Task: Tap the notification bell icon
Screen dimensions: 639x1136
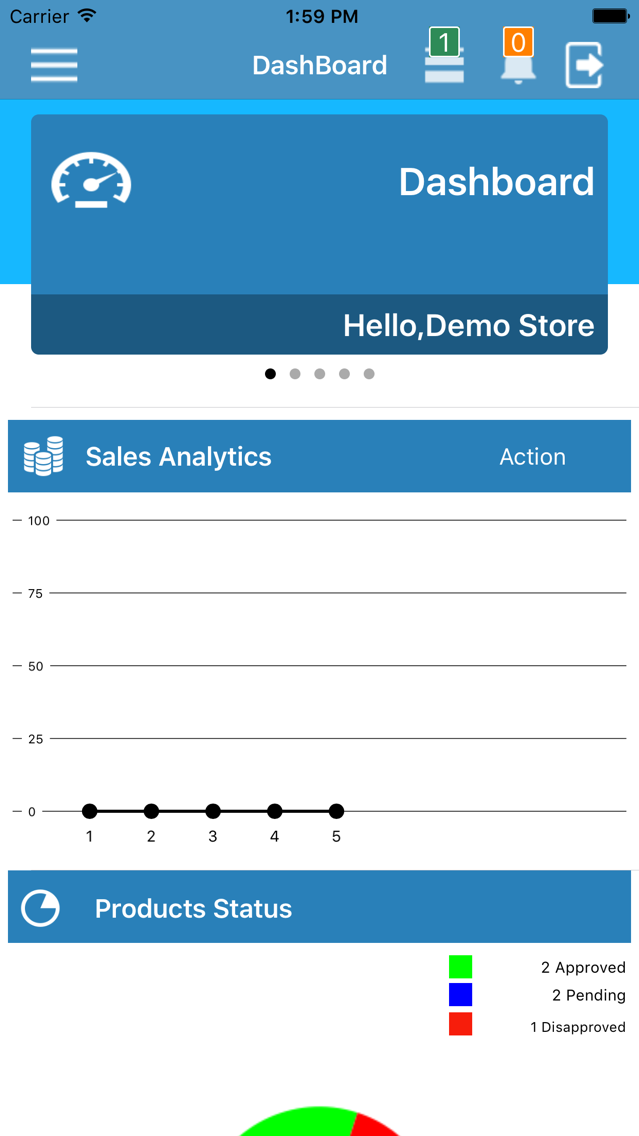Action: [x=518, y=56]
